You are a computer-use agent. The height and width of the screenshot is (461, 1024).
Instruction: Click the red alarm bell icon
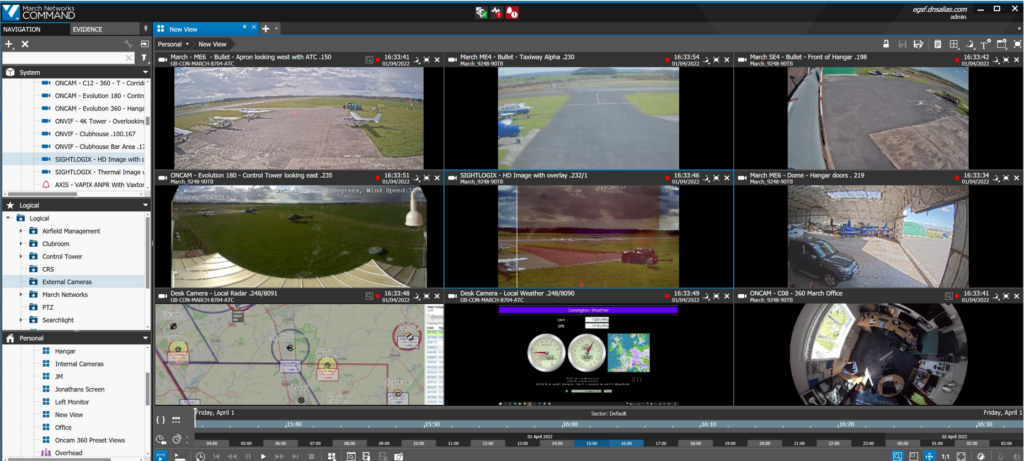point(511,12)
